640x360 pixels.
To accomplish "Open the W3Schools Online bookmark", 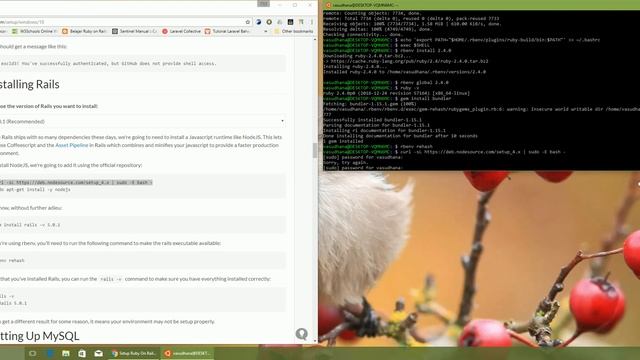I will (33, 31).
